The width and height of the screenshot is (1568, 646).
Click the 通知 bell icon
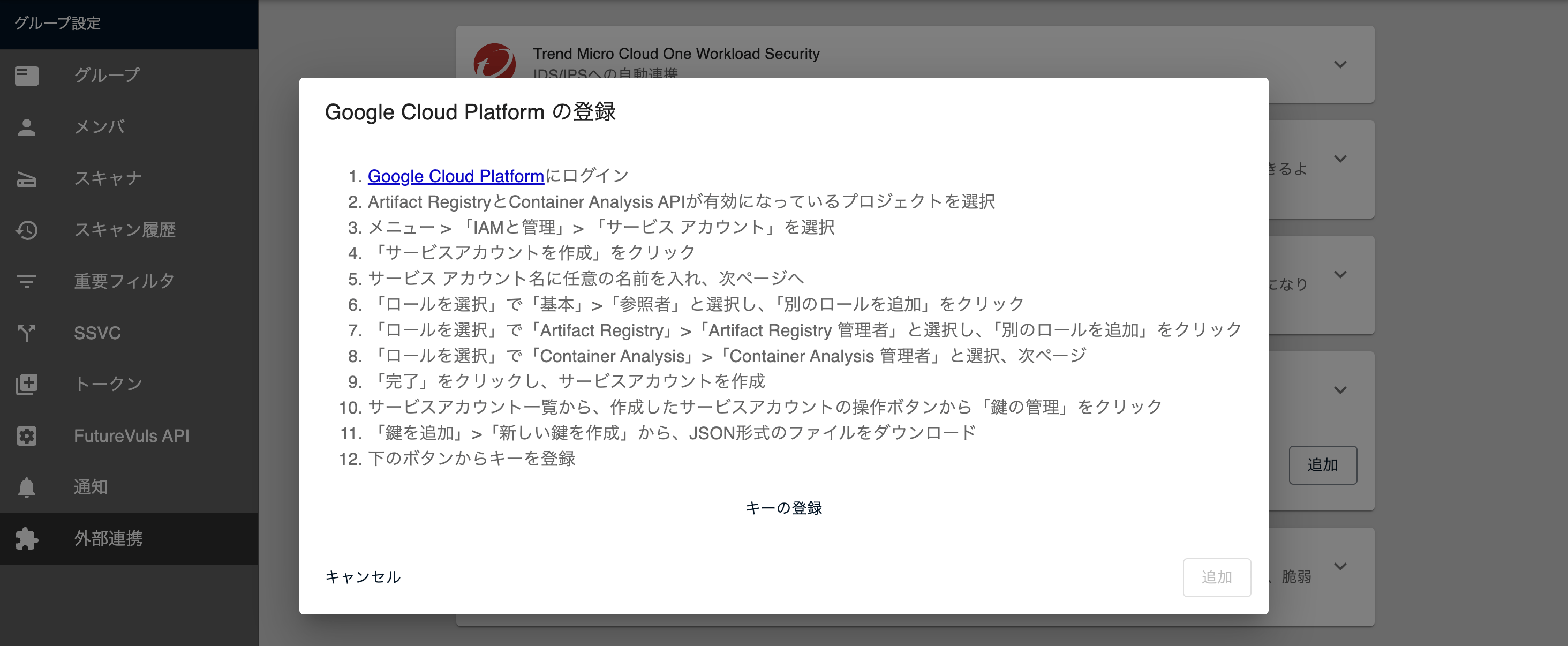tap(27, 487)
